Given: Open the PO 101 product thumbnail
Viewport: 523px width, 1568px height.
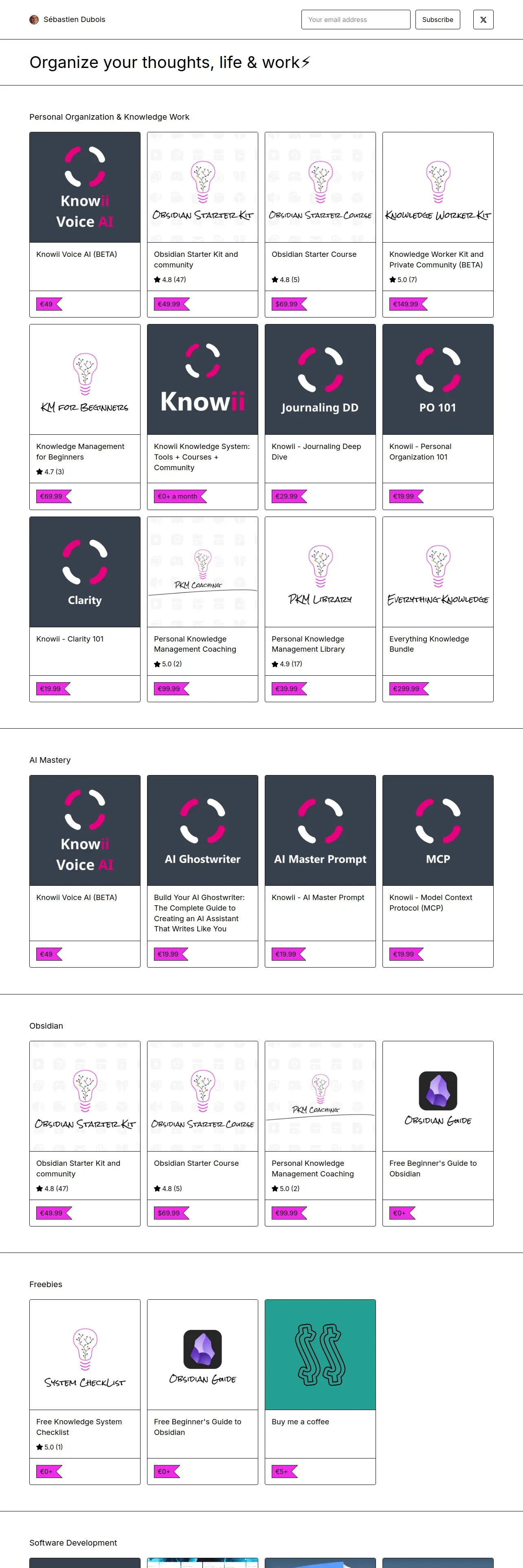Looking at the screenshot, I should (x=437, y=379).
